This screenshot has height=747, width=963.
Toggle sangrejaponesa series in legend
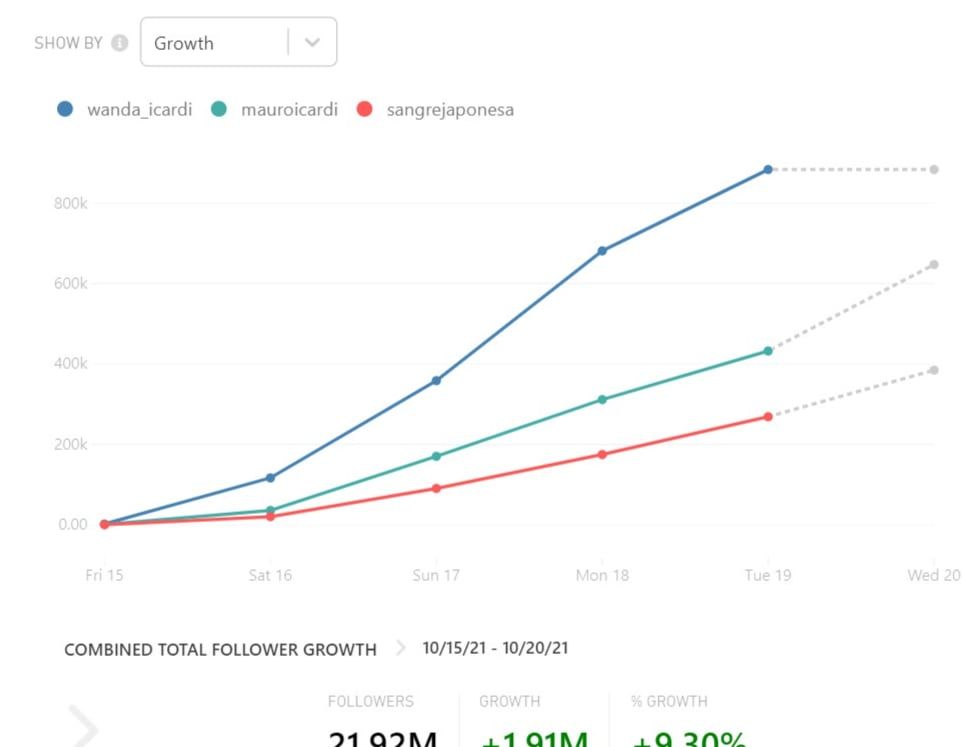click(x=449, y=110)
